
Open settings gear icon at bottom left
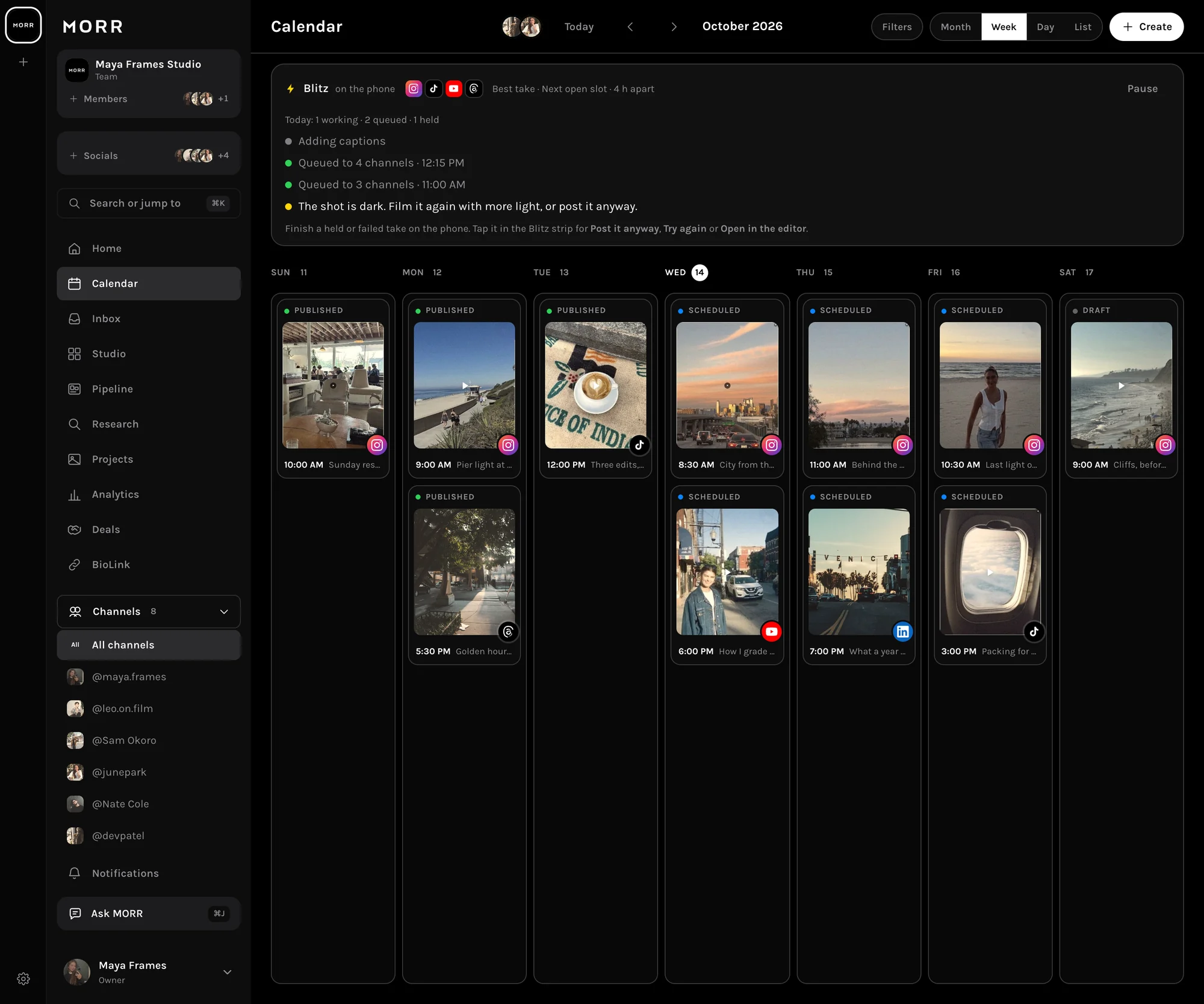point(23,979)
